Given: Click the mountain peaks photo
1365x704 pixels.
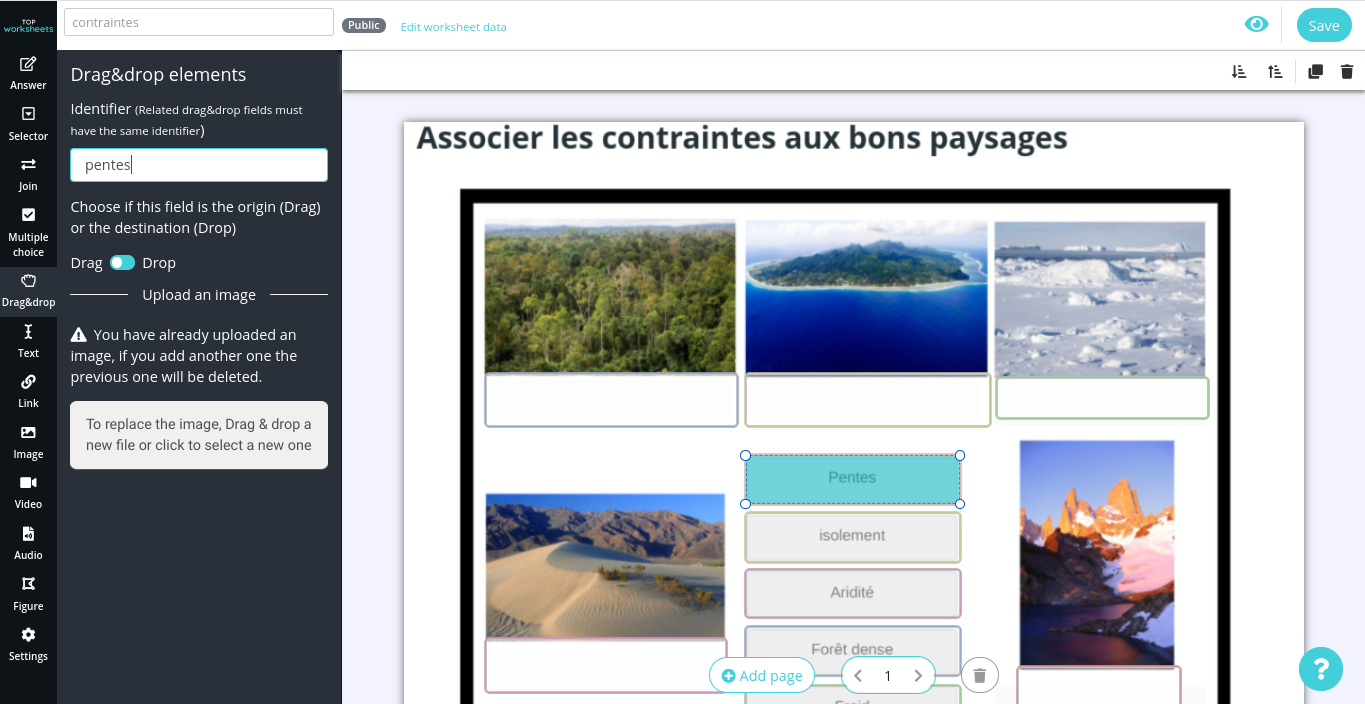Looking at the screenshot, I should coord(1097,554).
